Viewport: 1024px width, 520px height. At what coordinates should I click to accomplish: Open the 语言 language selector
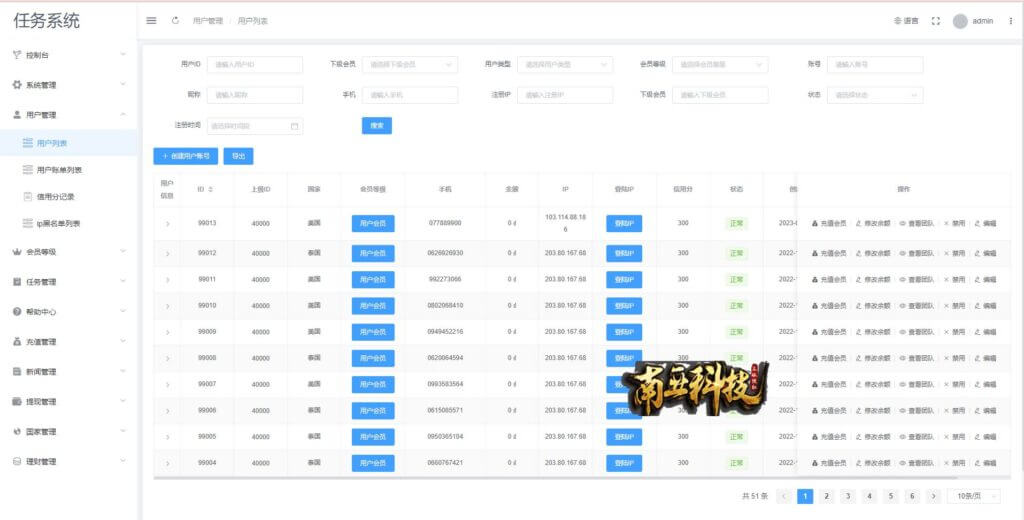(x=906, y=21)
